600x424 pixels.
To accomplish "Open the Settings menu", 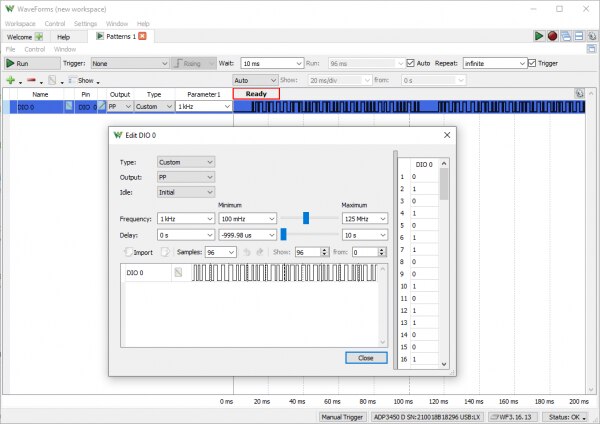I will coord(85,22).
